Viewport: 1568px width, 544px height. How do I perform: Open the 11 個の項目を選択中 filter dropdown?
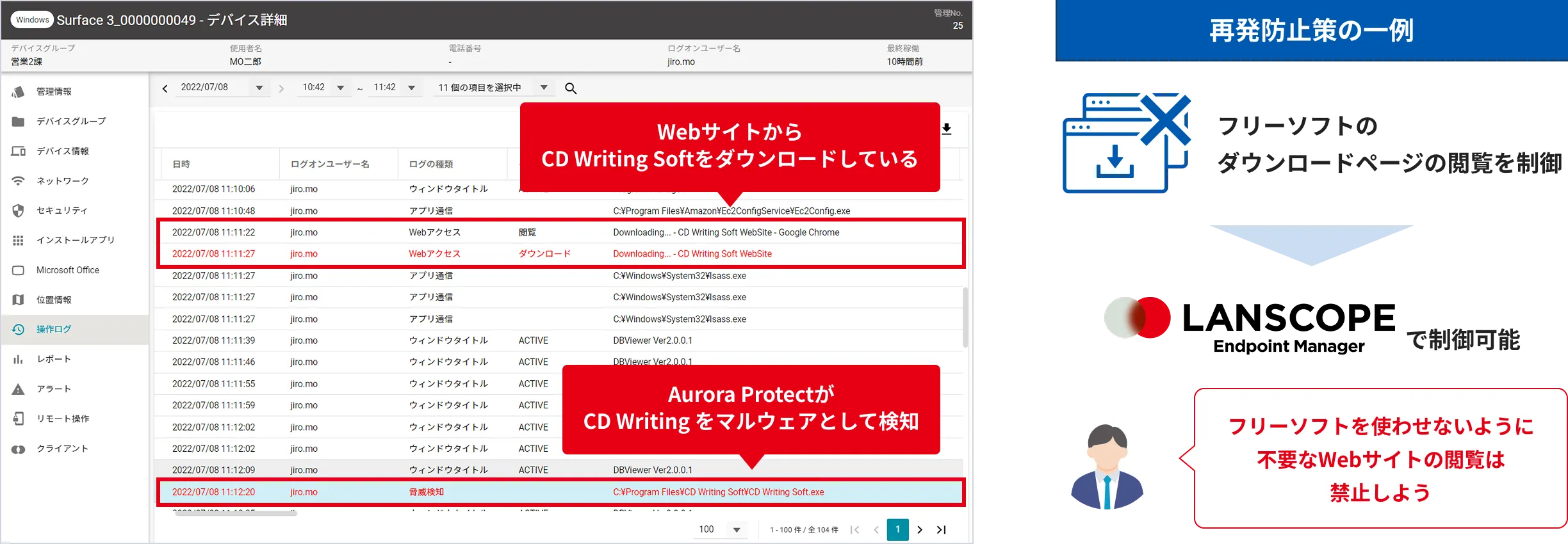(543, 88)
